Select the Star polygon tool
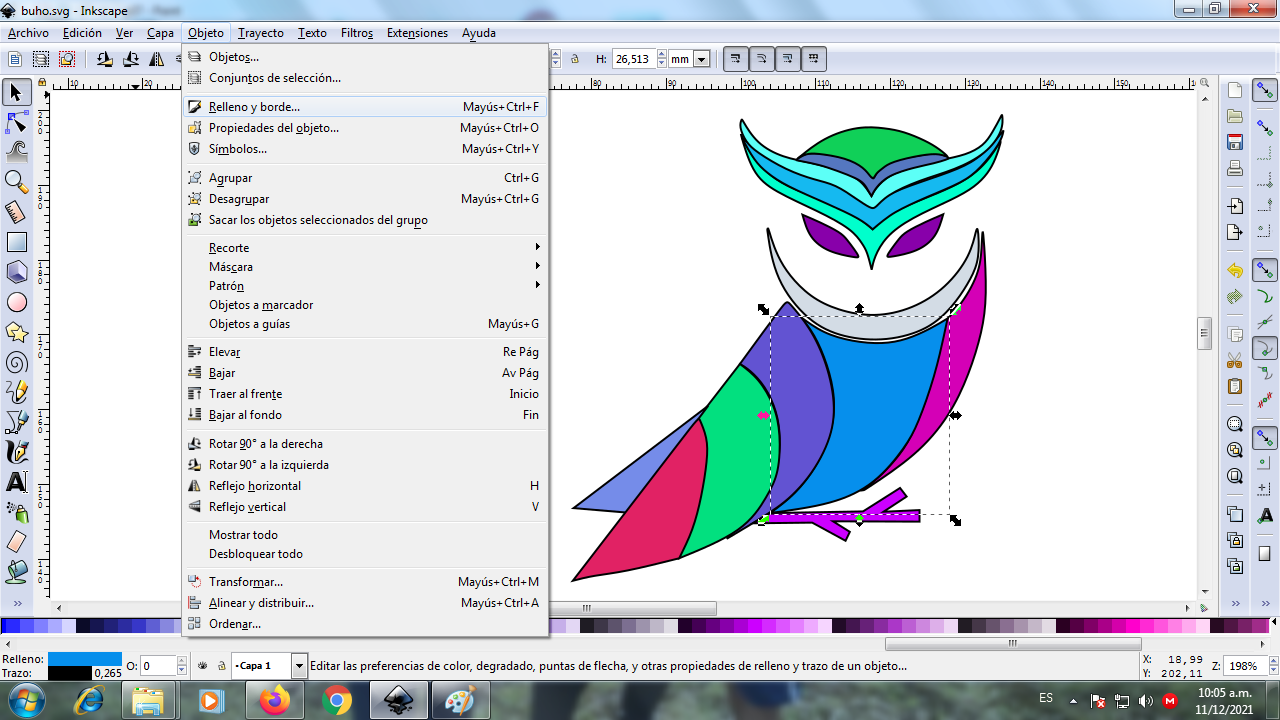The image size is (1280, 720). (16, 332)
